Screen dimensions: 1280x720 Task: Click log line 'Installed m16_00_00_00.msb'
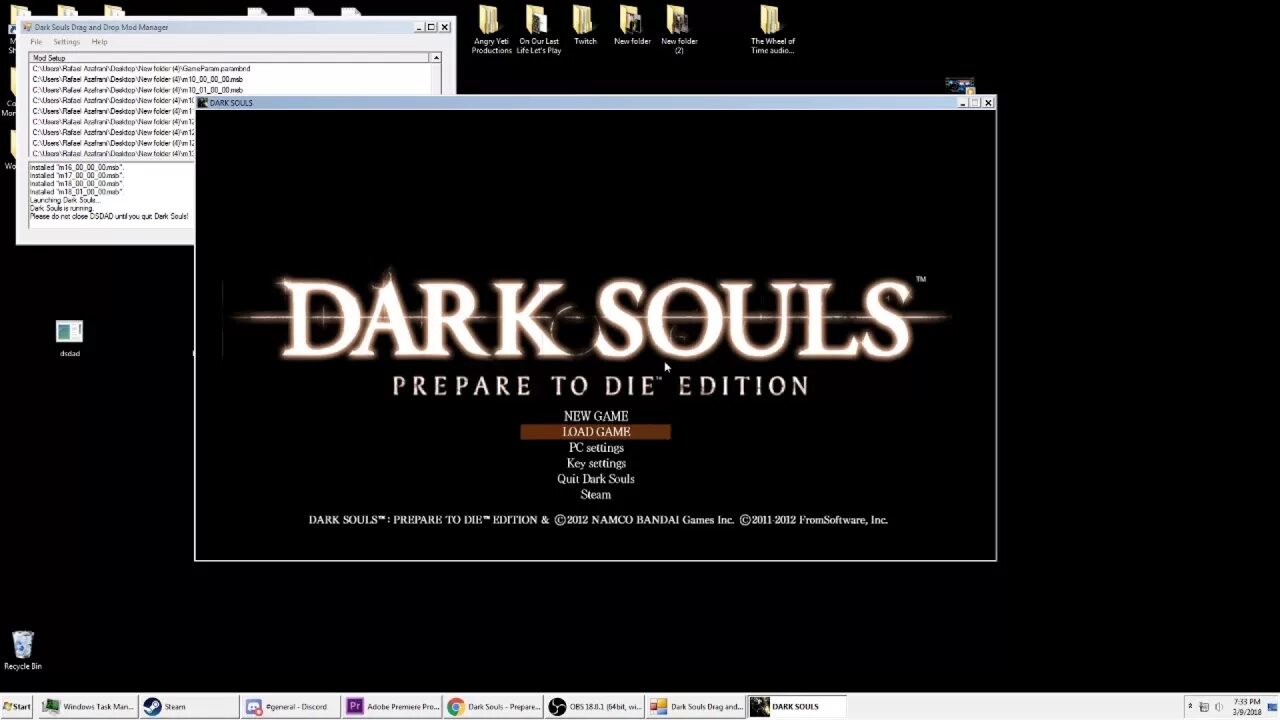click(76, 168)
